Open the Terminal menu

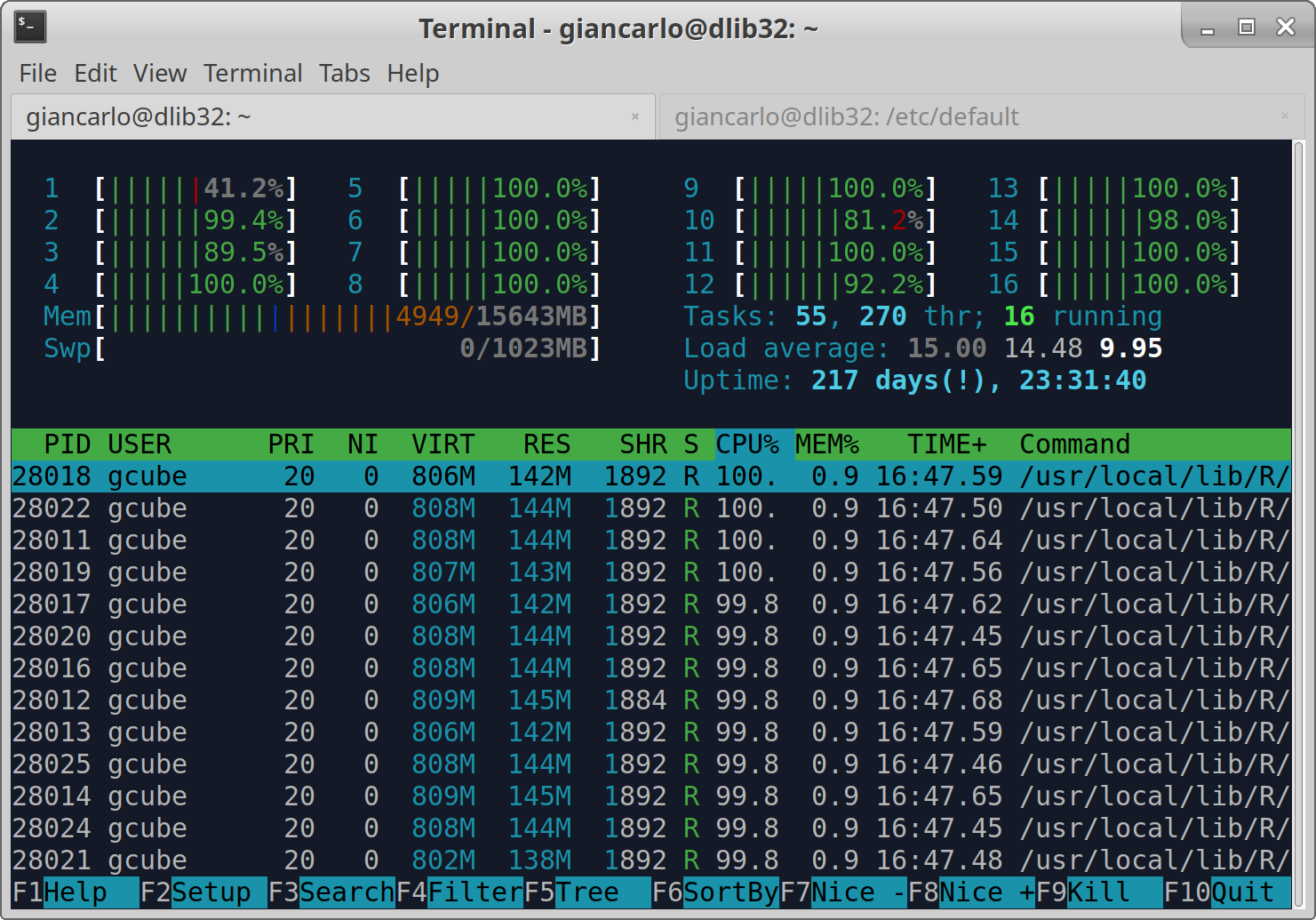[x=252, y=73]
